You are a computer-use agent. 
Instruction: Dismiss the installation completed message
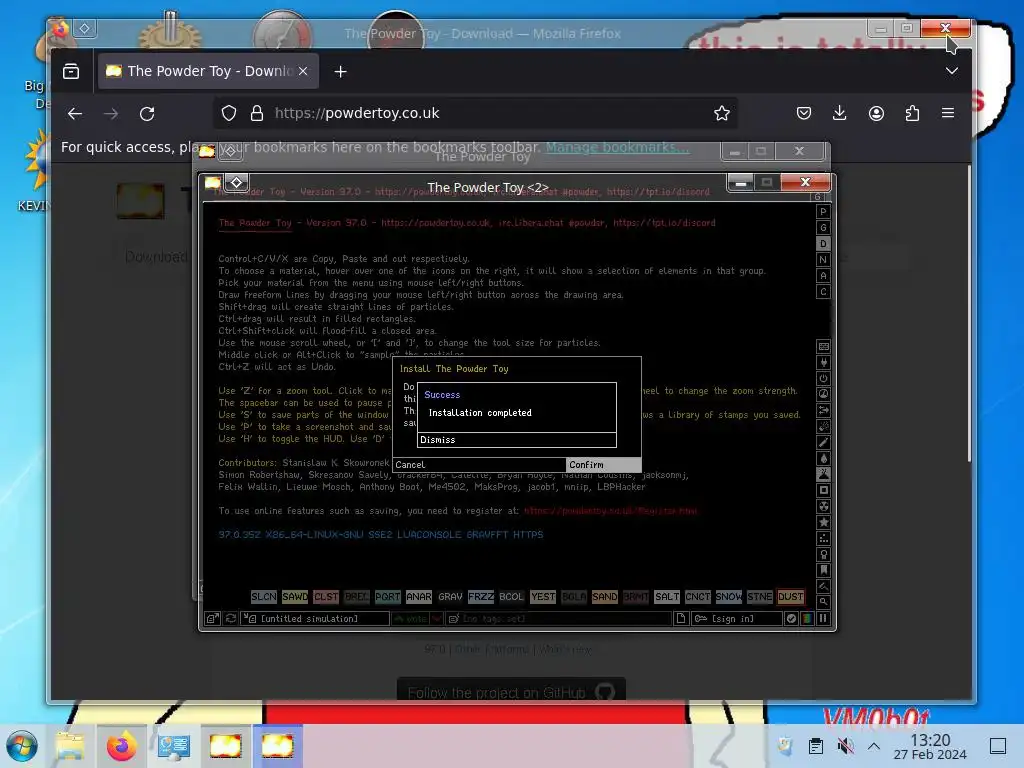[517, 440]
